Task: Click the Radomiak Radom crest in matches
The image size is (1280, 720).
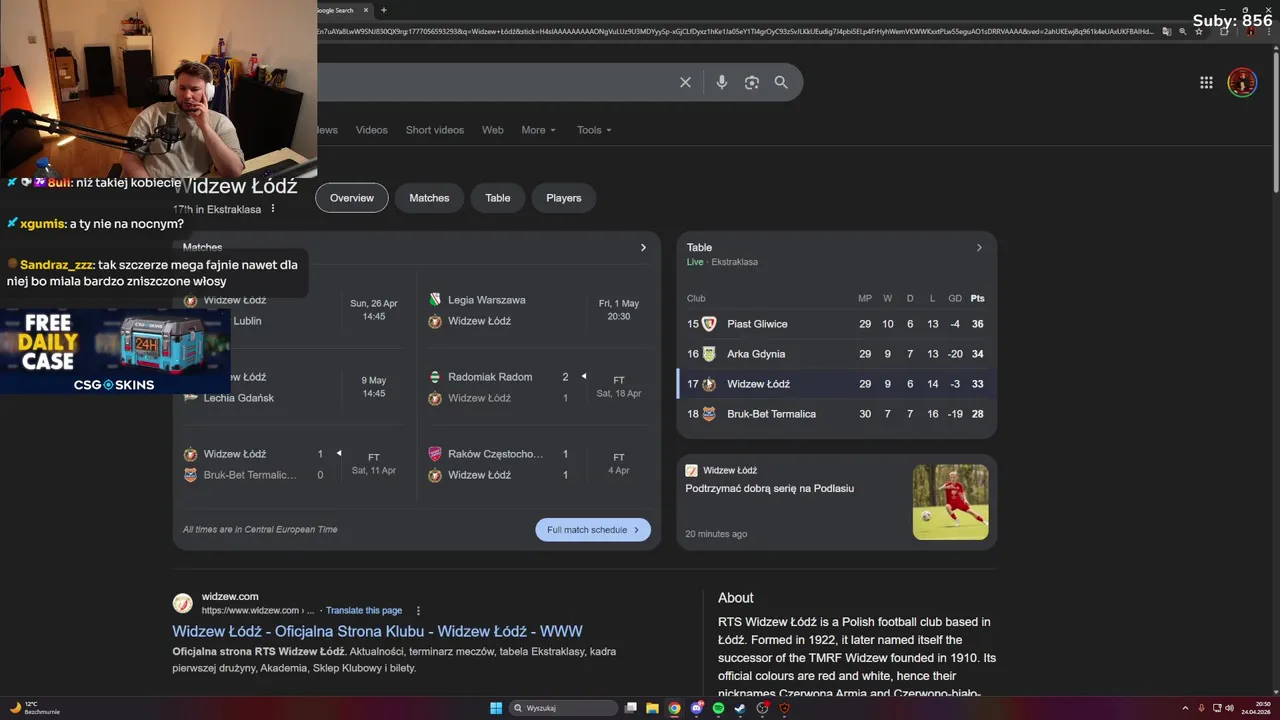Action: [x=435, y=377]
